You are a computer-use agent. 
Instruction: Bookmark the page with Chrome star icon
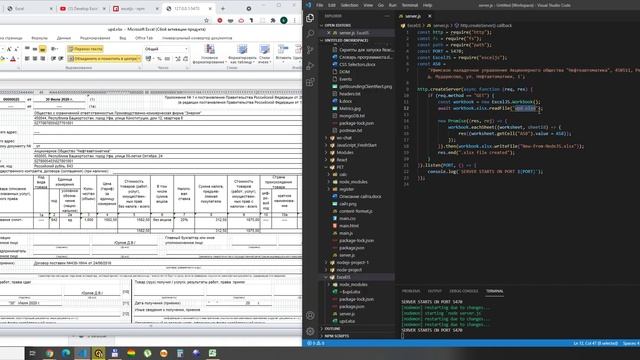point(207,20)
